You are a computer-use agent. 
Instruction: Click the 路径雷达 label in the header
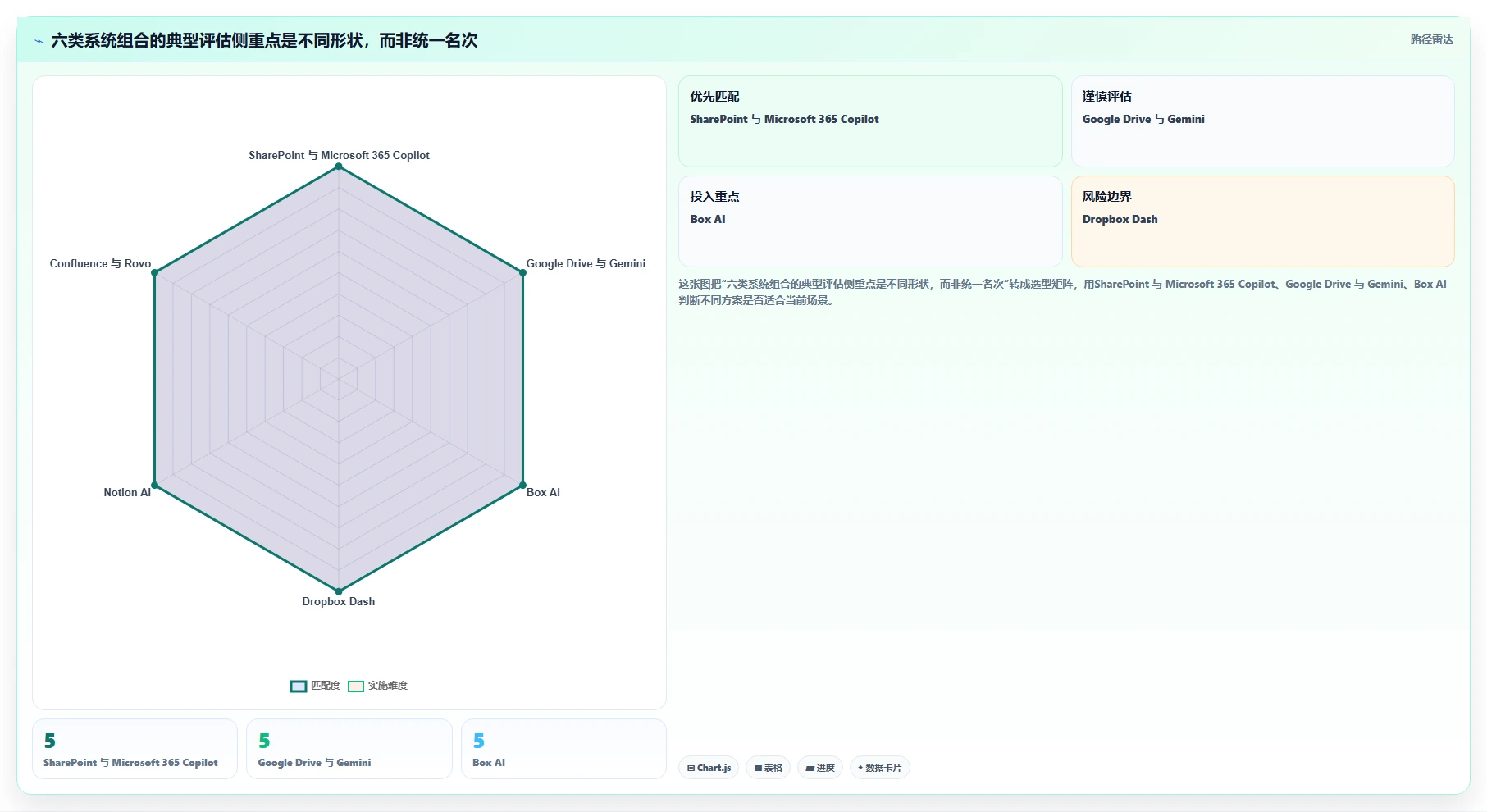click(1431, 39)
